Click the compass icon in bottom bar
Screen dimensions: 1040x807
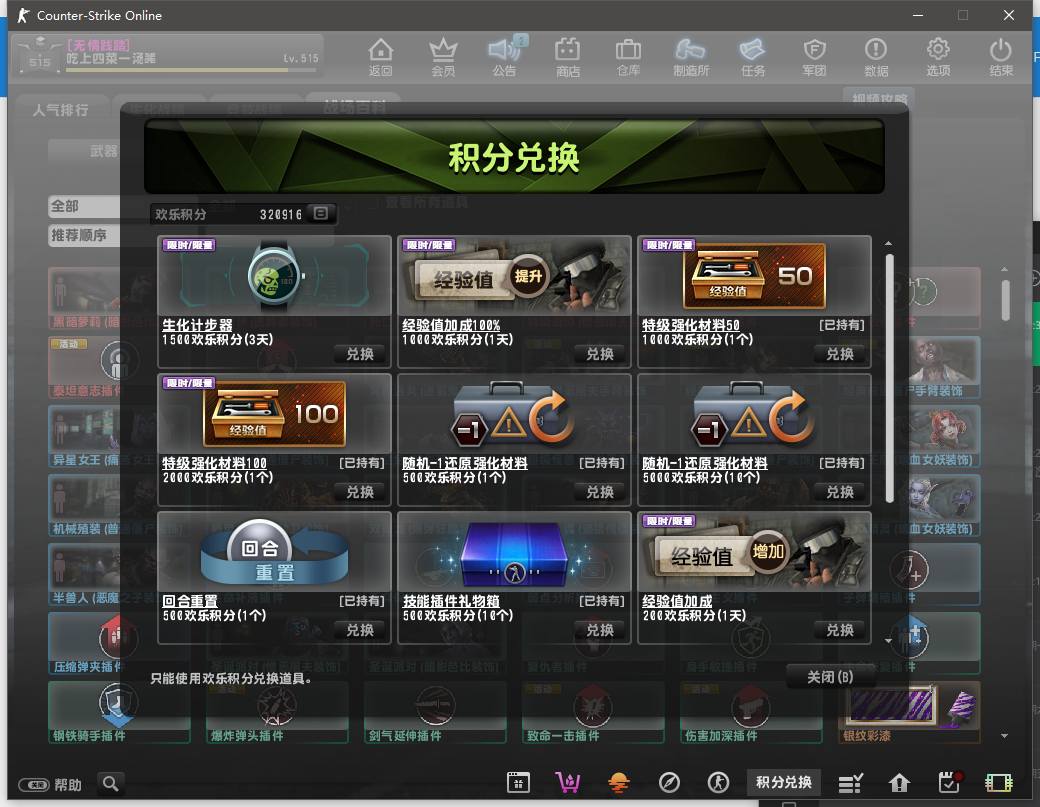(x=669, y=782)
